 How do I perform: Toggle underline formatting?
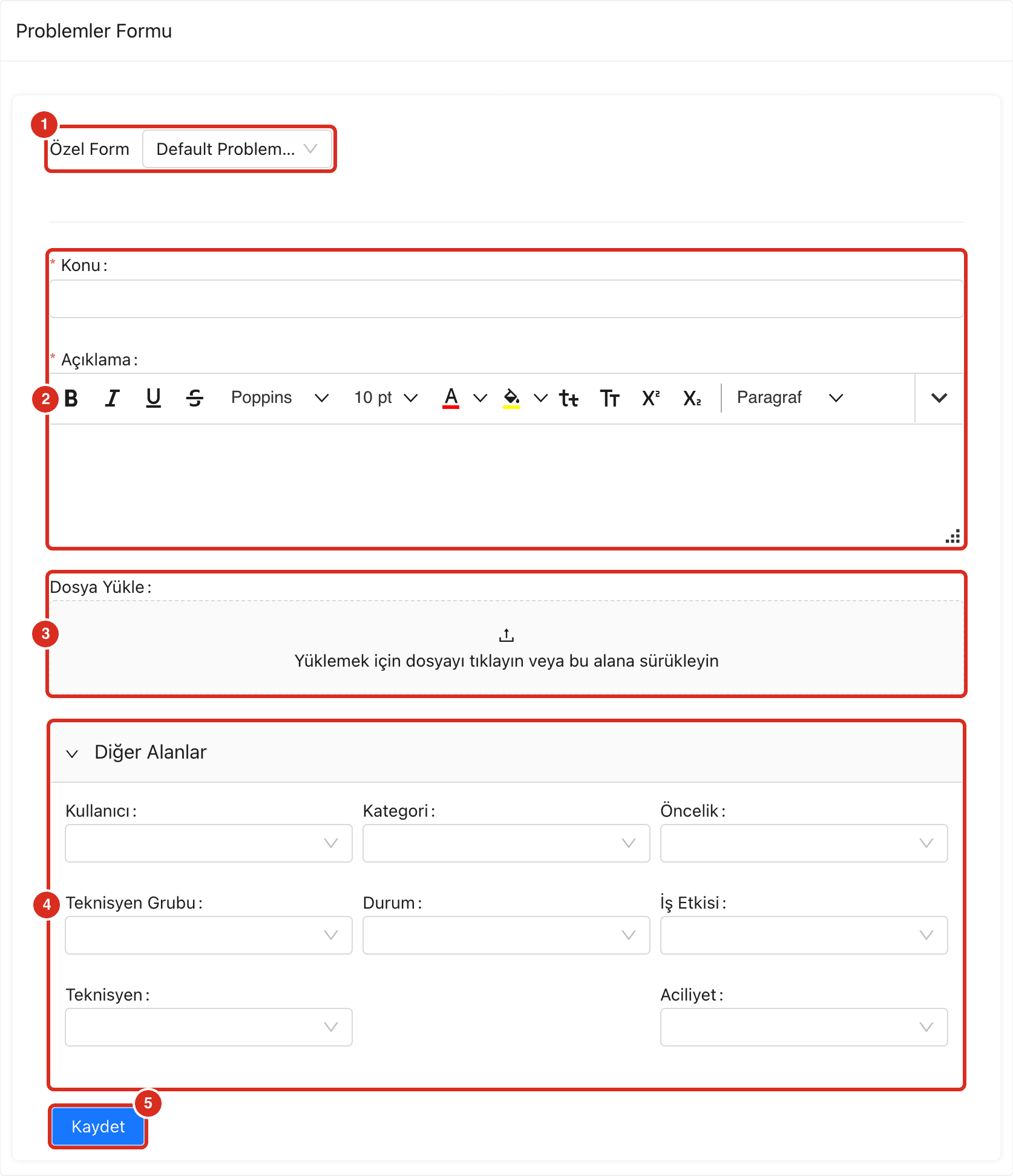tap(154, 398)
